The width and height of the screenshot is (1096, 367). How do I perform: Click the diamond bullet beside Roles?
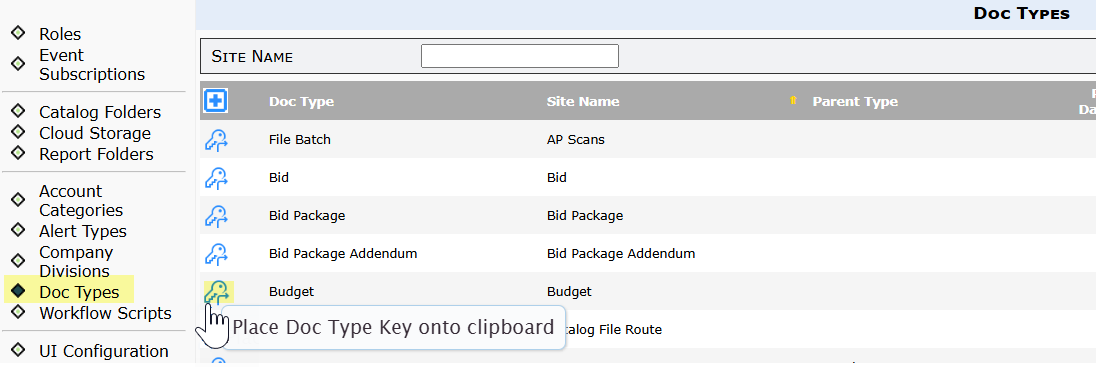click(x=18, y=33)
